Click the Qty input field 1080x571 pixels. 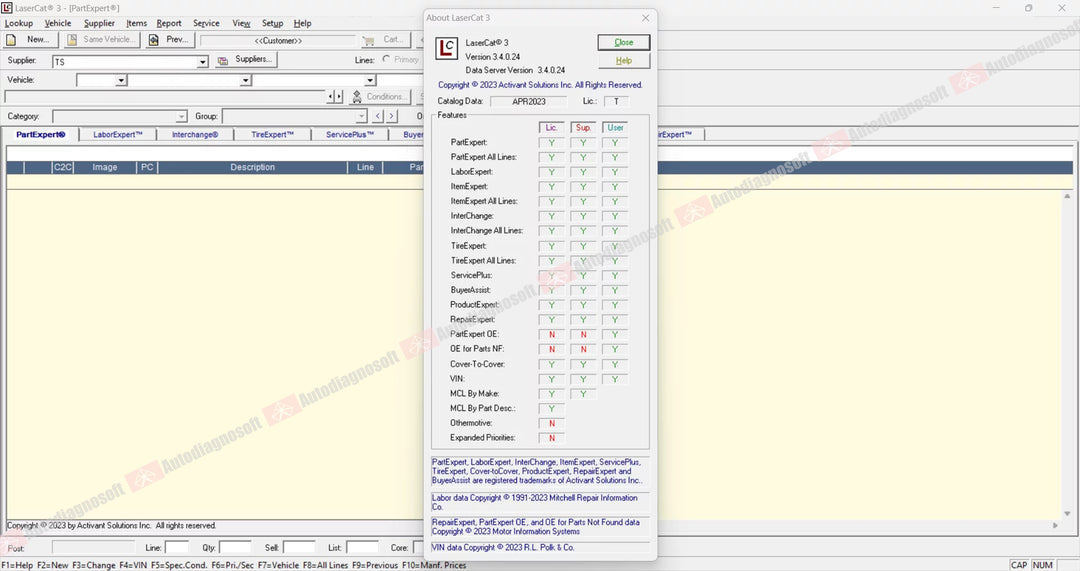(x=235, y=548)
